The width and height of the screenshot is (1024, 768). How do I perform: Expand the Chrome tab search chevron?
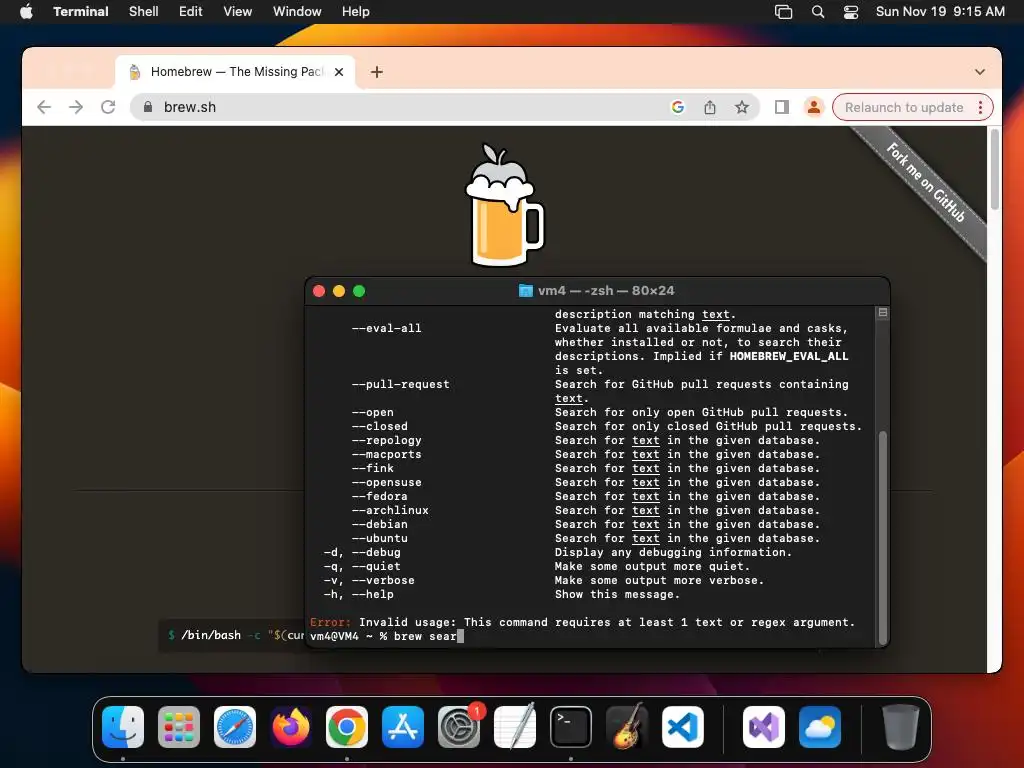click(x=980, y=72)
